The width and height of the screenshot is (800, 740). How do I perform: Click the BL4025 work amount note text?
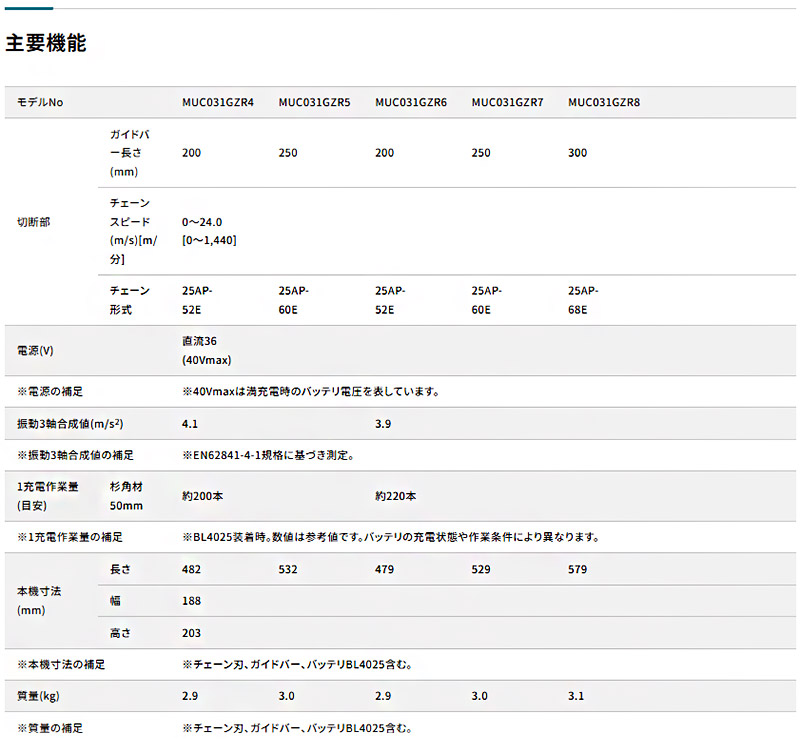tap(391, 537)
